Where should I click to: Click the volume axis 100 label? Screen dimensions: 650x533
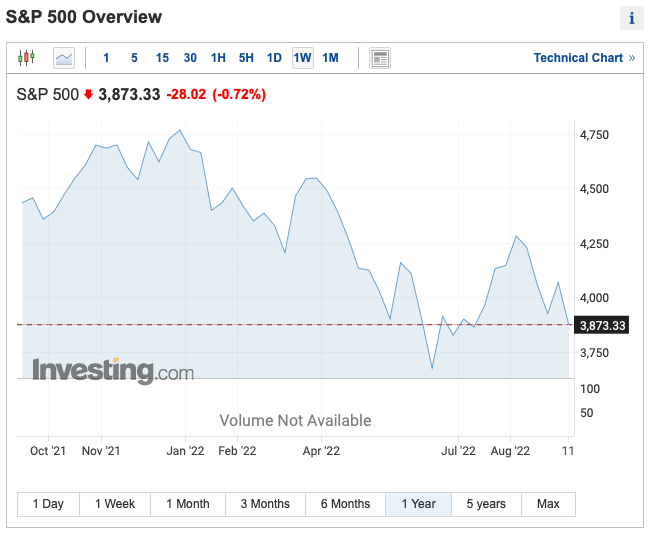[x=589, y=389]
